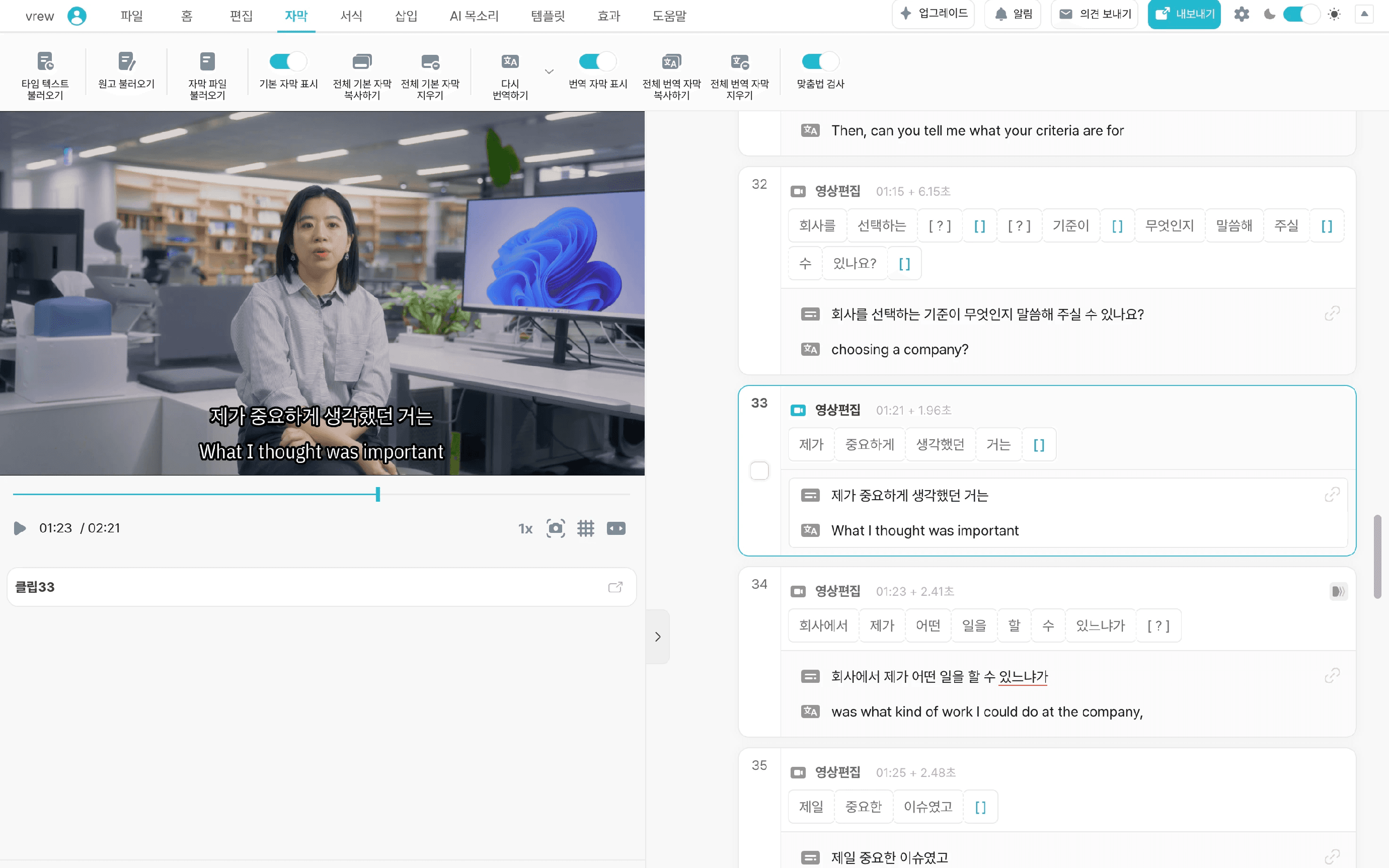Open the 1x playback speed selector

pos(525,528)
